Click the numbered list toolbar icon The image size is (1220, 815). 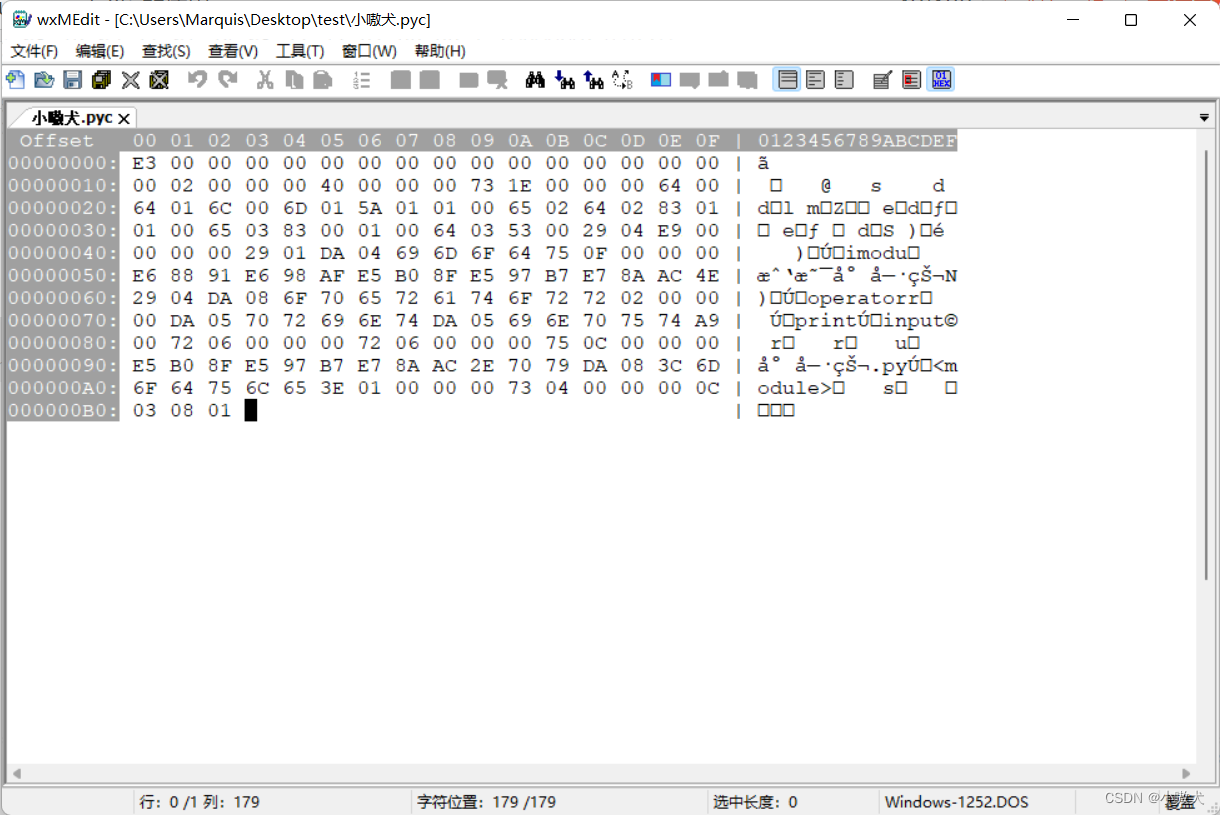point(362,80)
